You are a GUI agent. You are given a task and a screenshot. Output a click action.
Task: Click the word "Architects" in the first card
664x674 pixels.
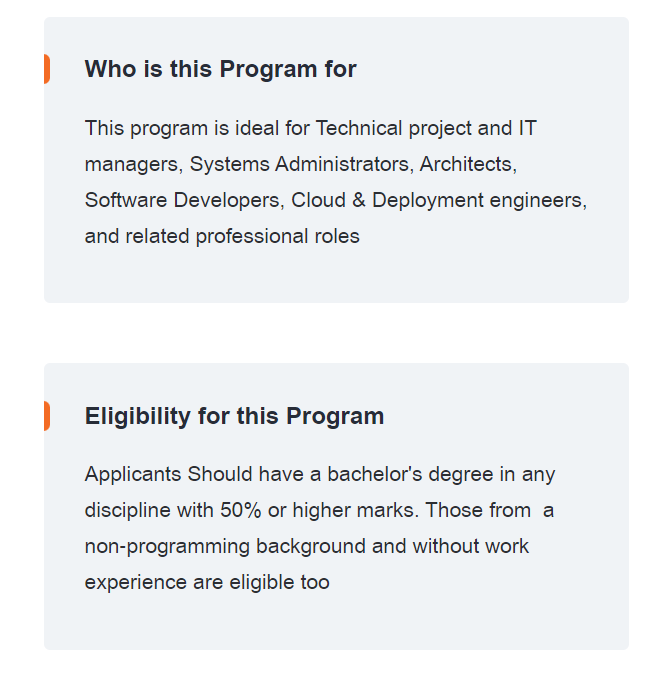468,164
